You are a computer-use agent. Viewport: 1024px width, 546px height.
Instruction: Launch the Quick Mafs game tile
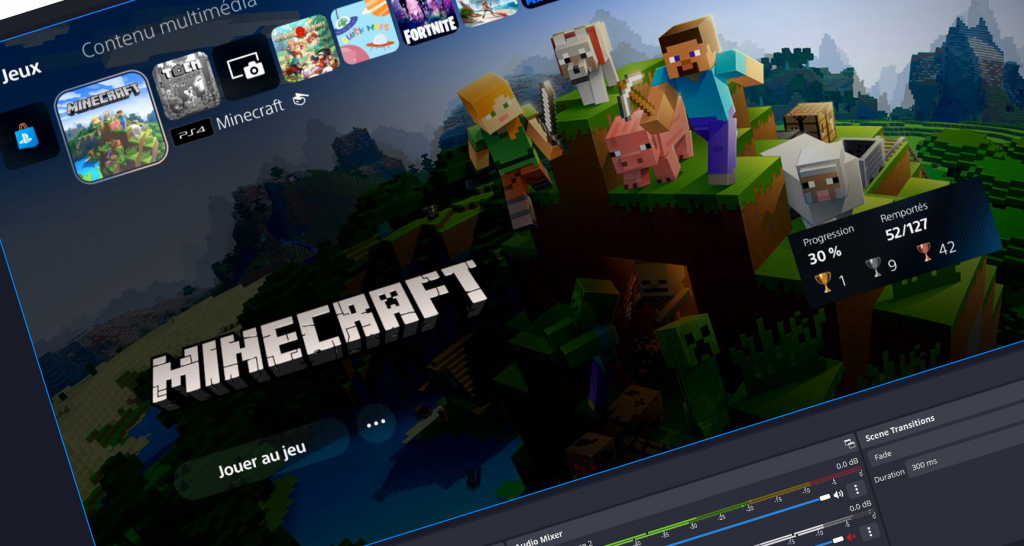click(364, 31)
